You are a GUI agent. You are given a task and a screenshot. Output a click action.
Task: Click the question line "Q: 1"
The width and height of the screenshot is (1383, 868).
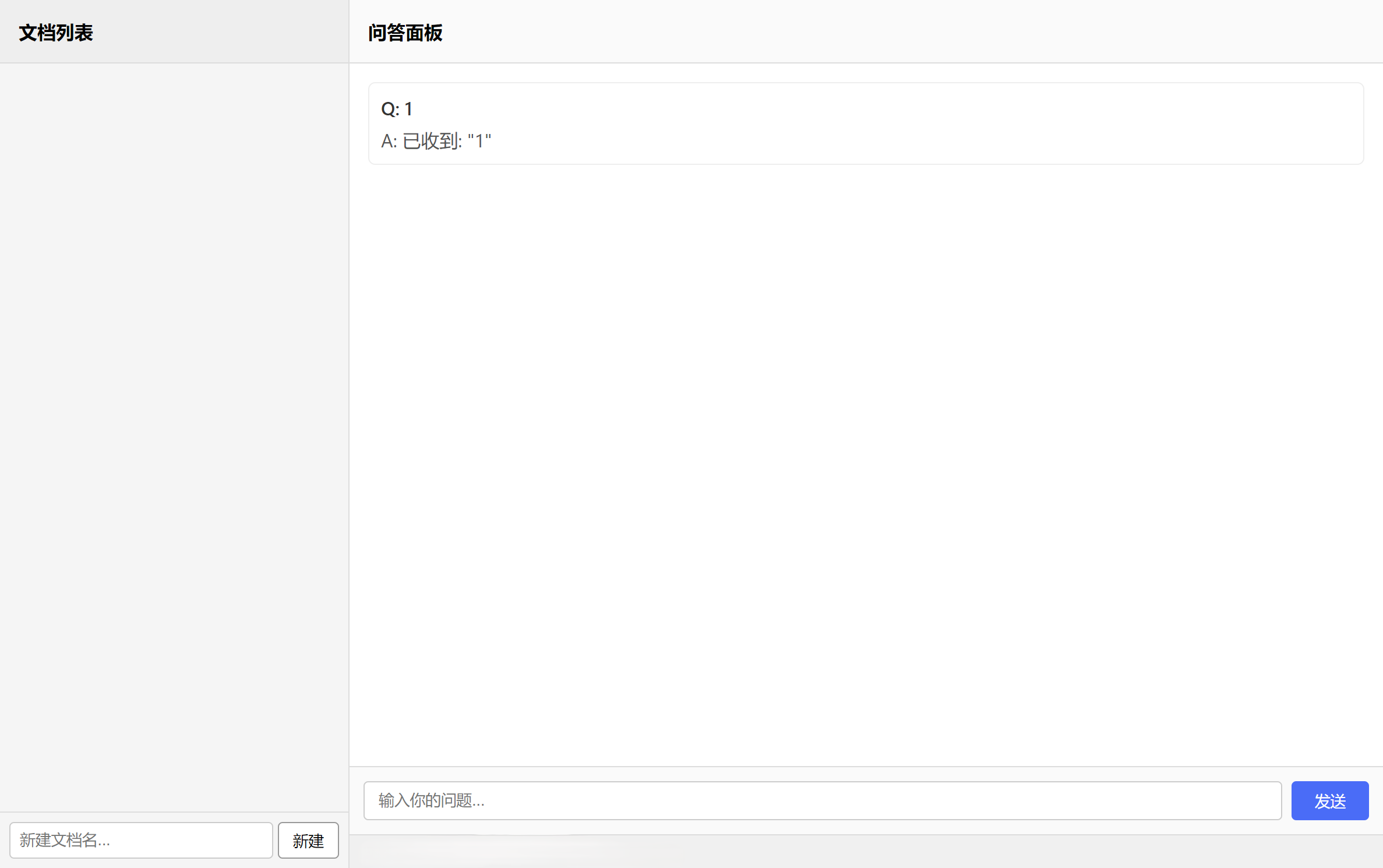(397, 109)
